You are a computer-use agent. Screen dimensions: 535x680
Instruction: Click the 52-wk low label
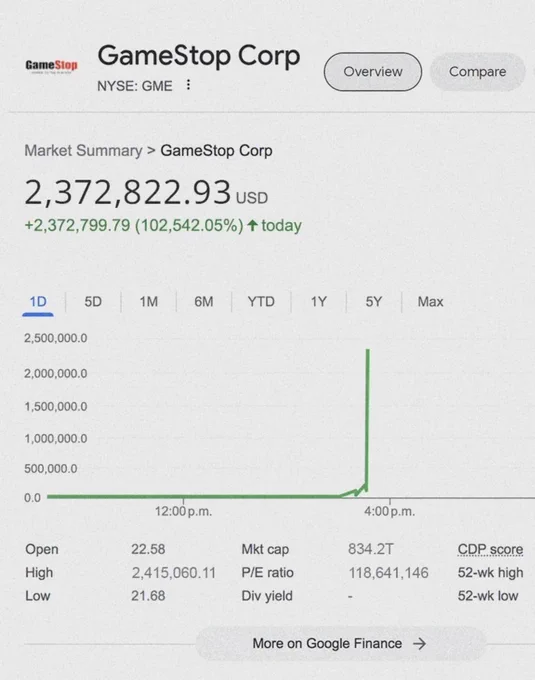(x=488, y=596)
